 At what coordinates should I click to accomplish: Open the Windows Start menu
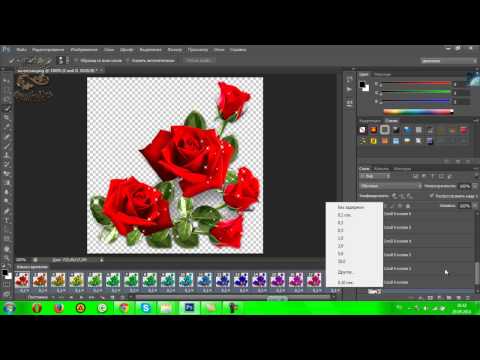(x=9, y=308)
